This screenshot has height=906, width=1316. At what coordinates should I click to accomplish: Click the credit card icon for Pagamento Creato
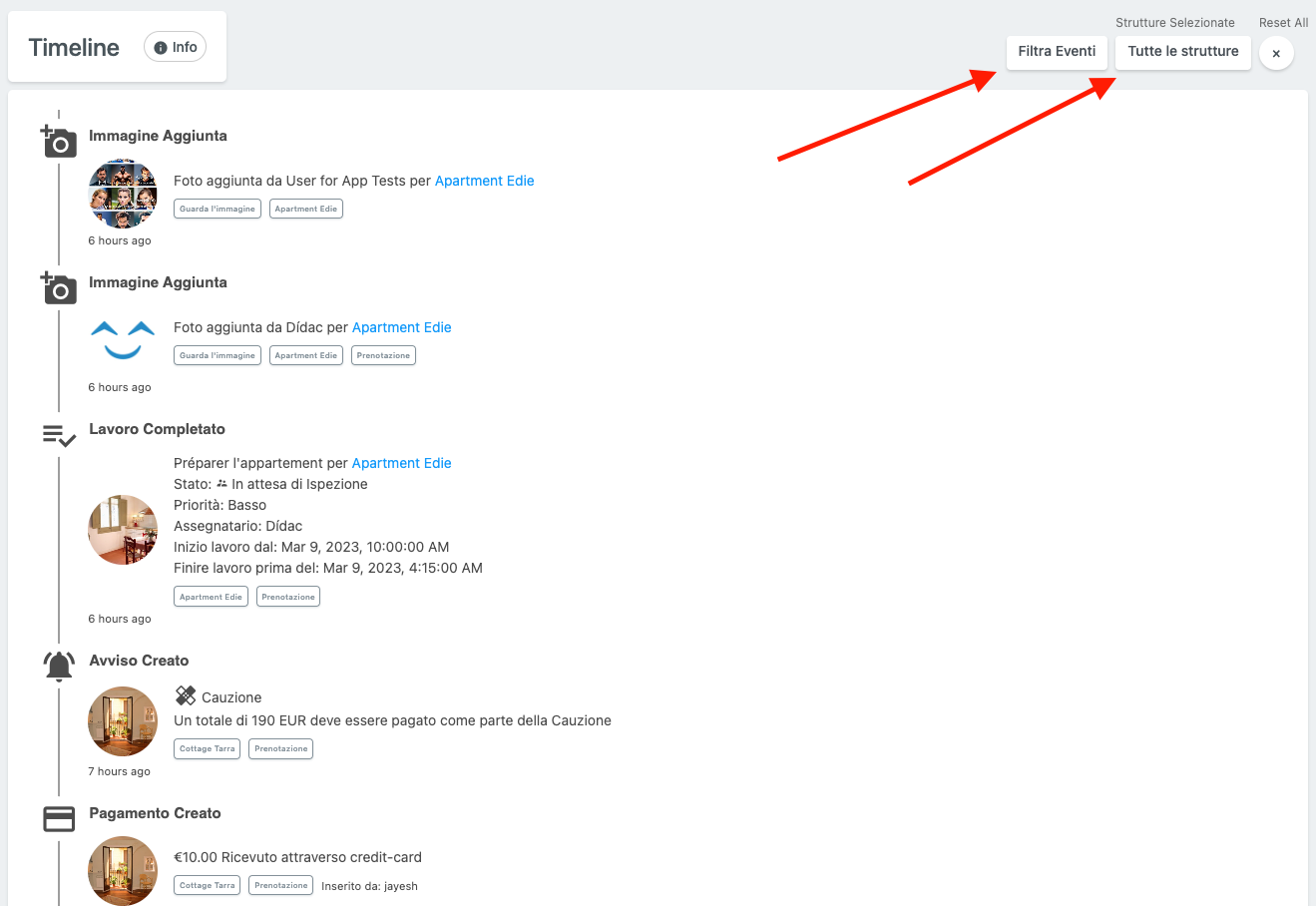[x=58, y=818]
